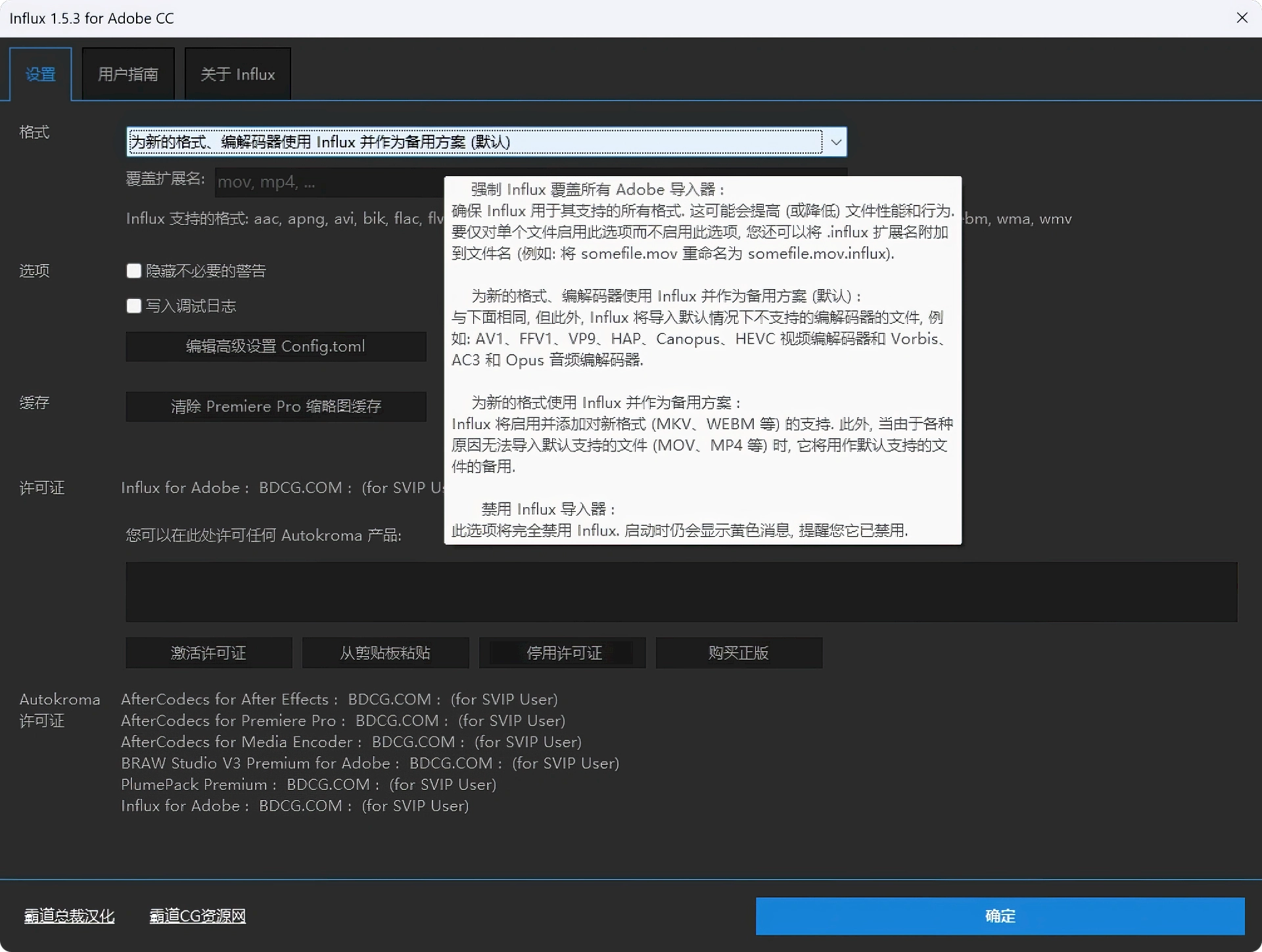Click 激活许可证 button

209,652
